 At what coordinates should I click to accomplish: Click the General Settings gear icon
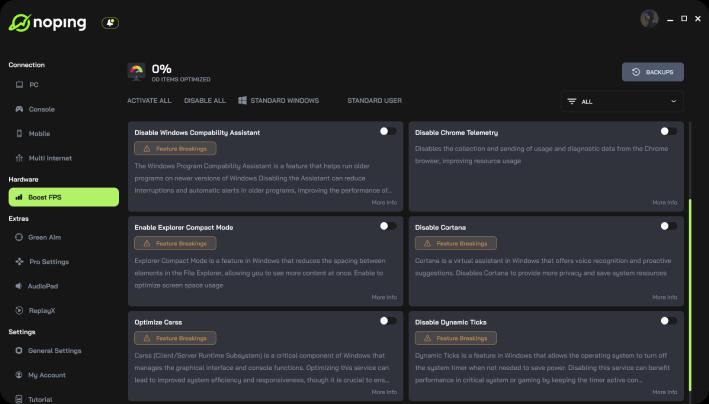(x=19, y=350)
